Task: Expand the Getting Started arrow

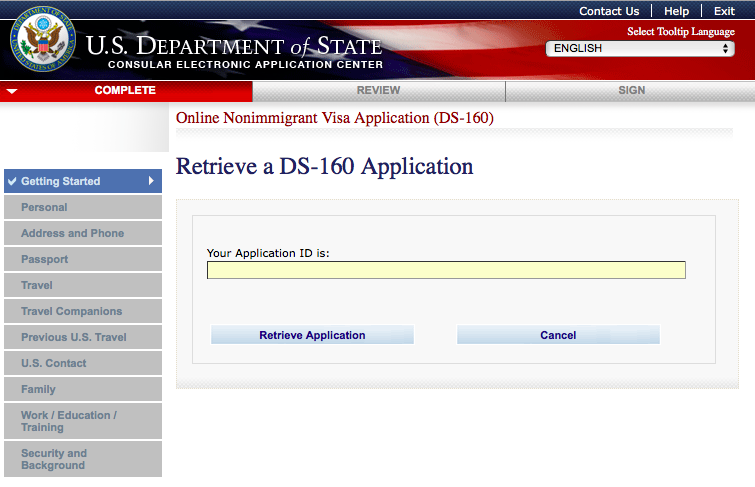Action: 151,181
